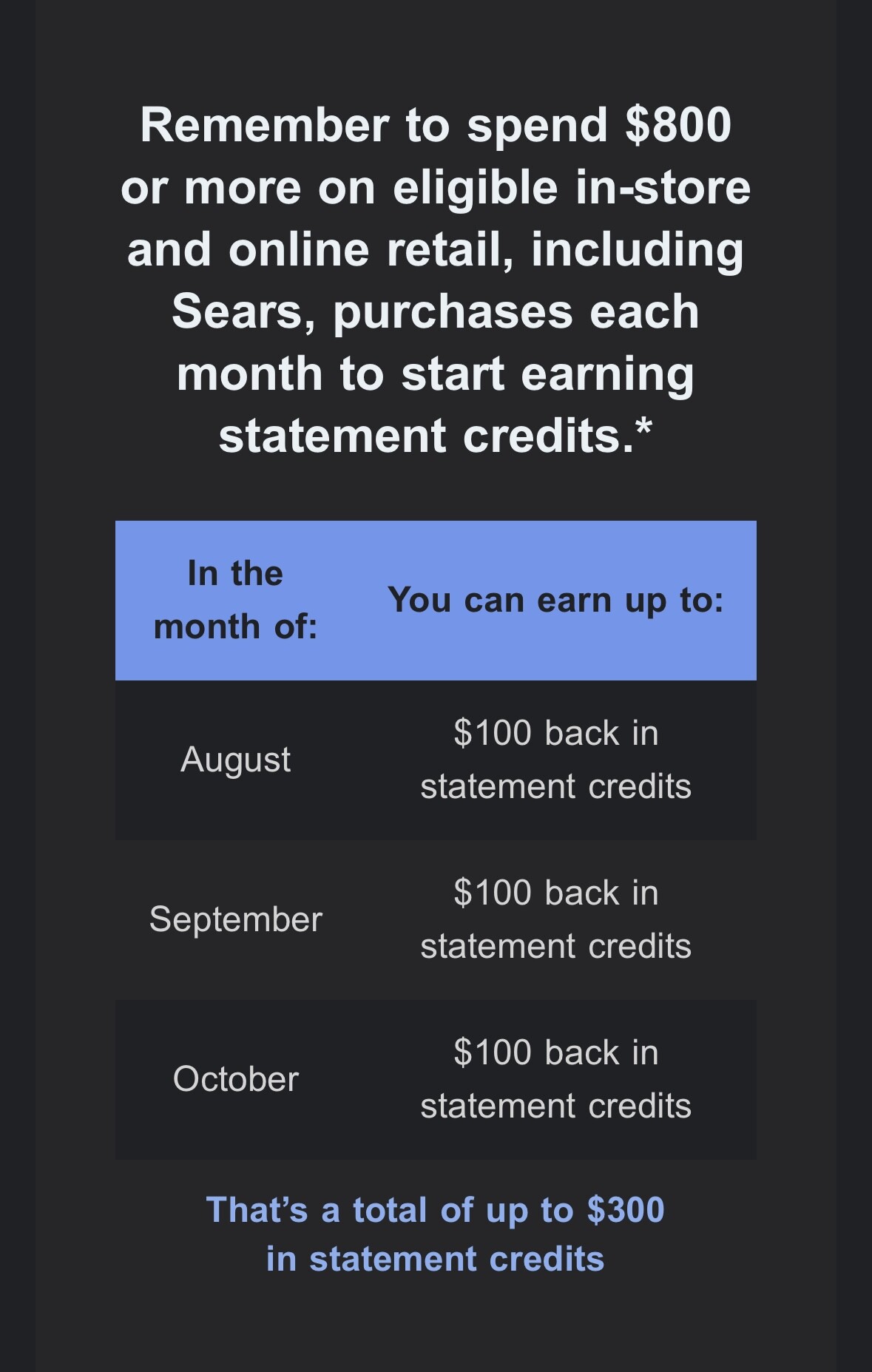872x1372 pixels.
Task: Select the "You can earn up to:" header
Action: click(555, 600)
